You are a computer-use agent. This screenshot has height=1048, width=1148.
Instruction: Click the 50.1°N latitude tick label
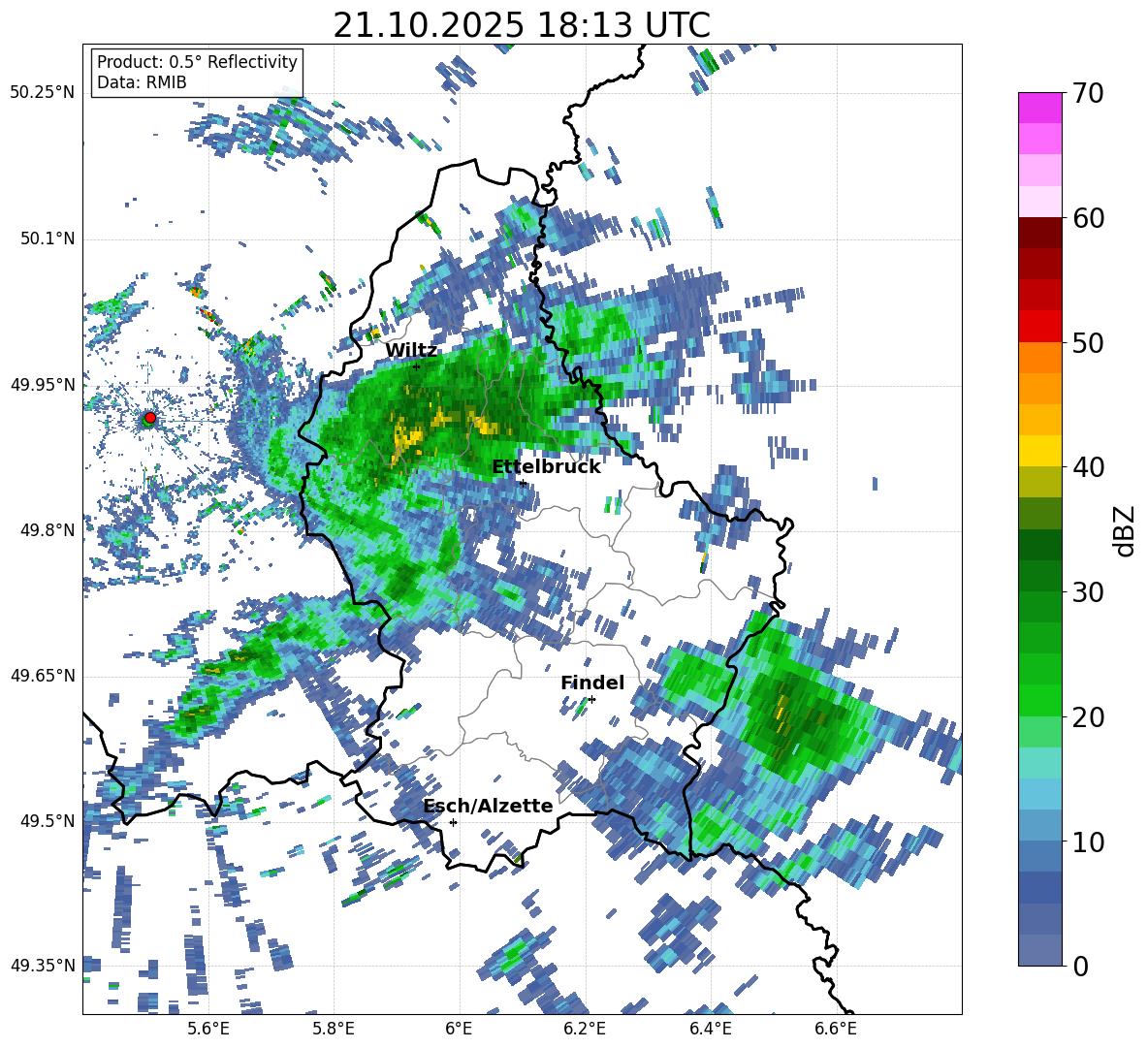[48, 238]
